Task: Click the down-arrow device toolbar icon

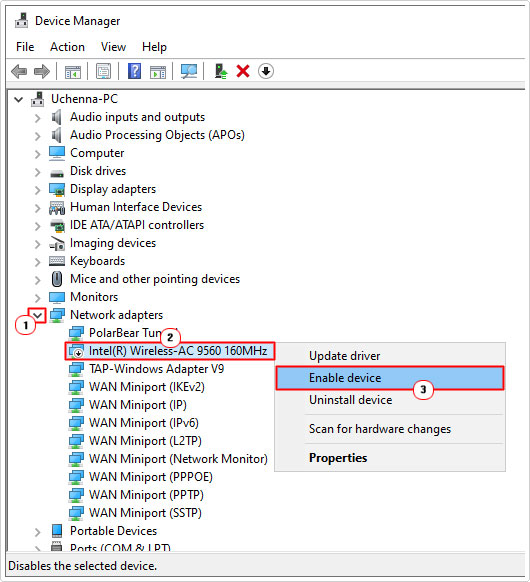Action: tap(266, 71)
